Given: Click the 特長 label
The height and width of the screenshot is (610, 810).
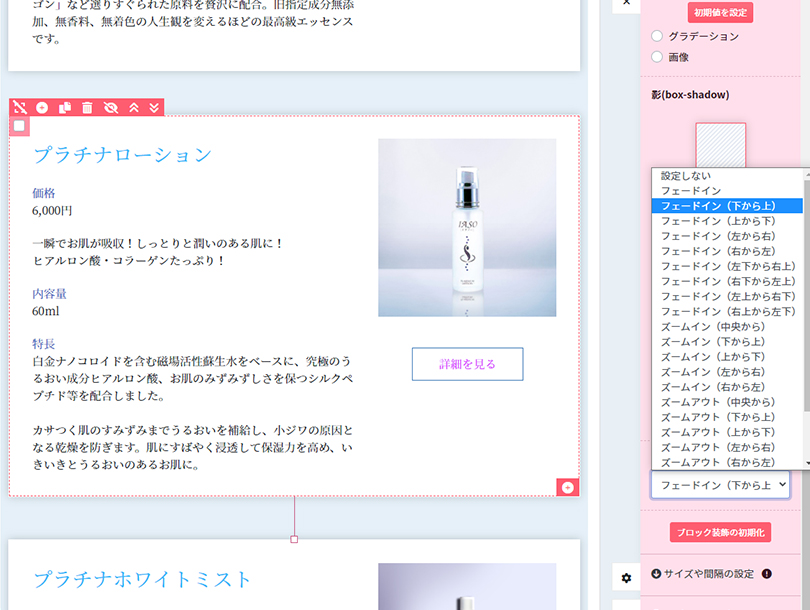Looking at the screenshot, I should 43,344.
